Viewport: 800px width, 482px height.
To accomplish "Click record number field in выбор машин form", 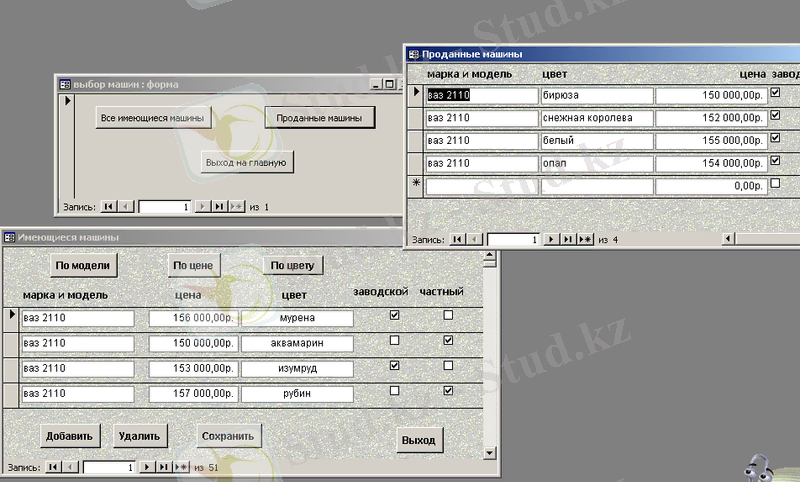I will point(165,207).
